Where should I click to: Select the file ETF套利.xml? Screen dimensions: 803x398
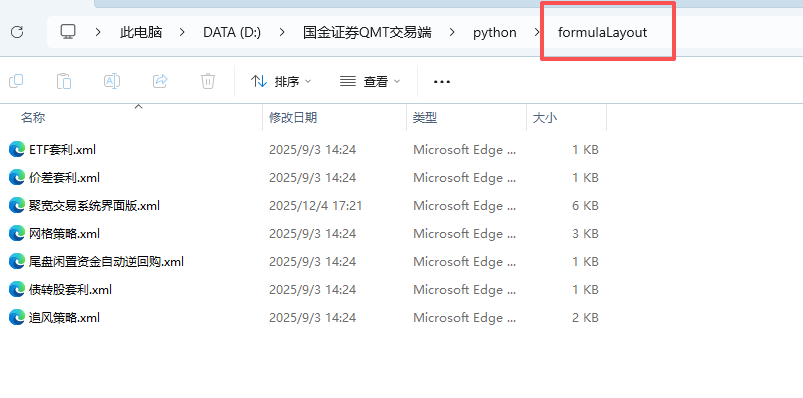tap(62, 150)
